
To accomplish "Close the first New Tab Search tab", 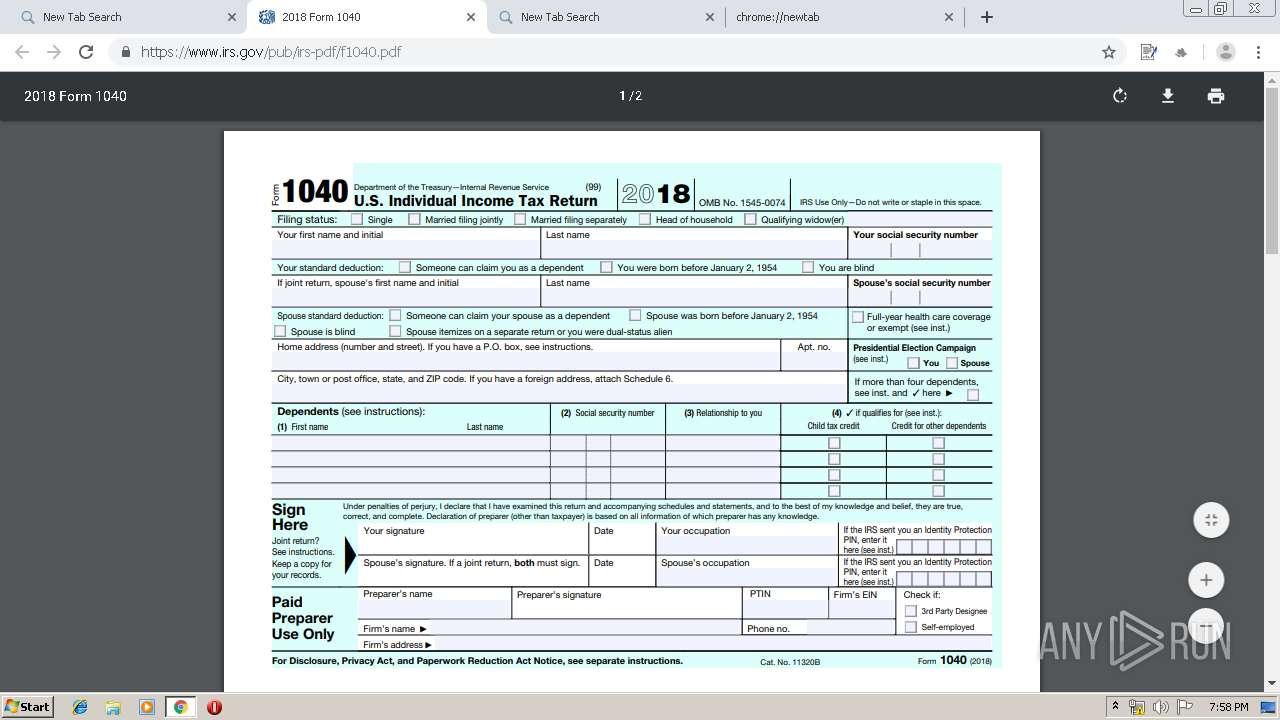I will click(x=232, y=17).
